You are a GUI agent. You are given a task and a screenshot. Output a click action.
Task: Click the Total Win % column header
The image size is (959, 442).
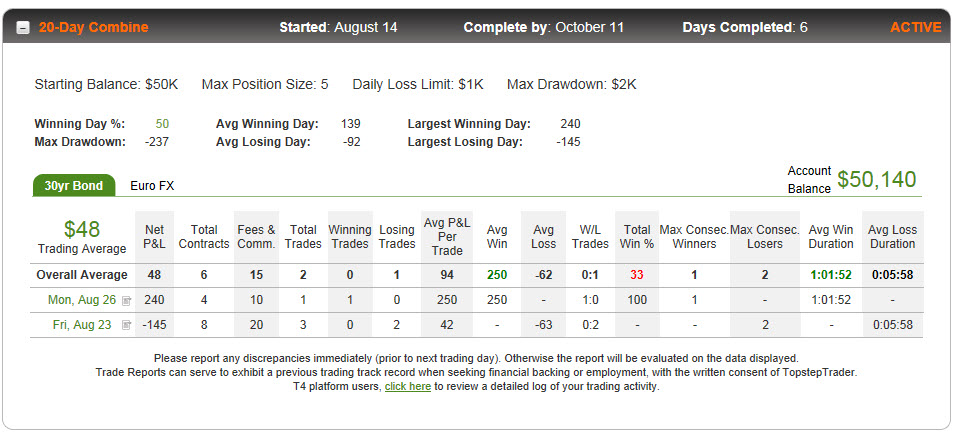click(637, 237)
